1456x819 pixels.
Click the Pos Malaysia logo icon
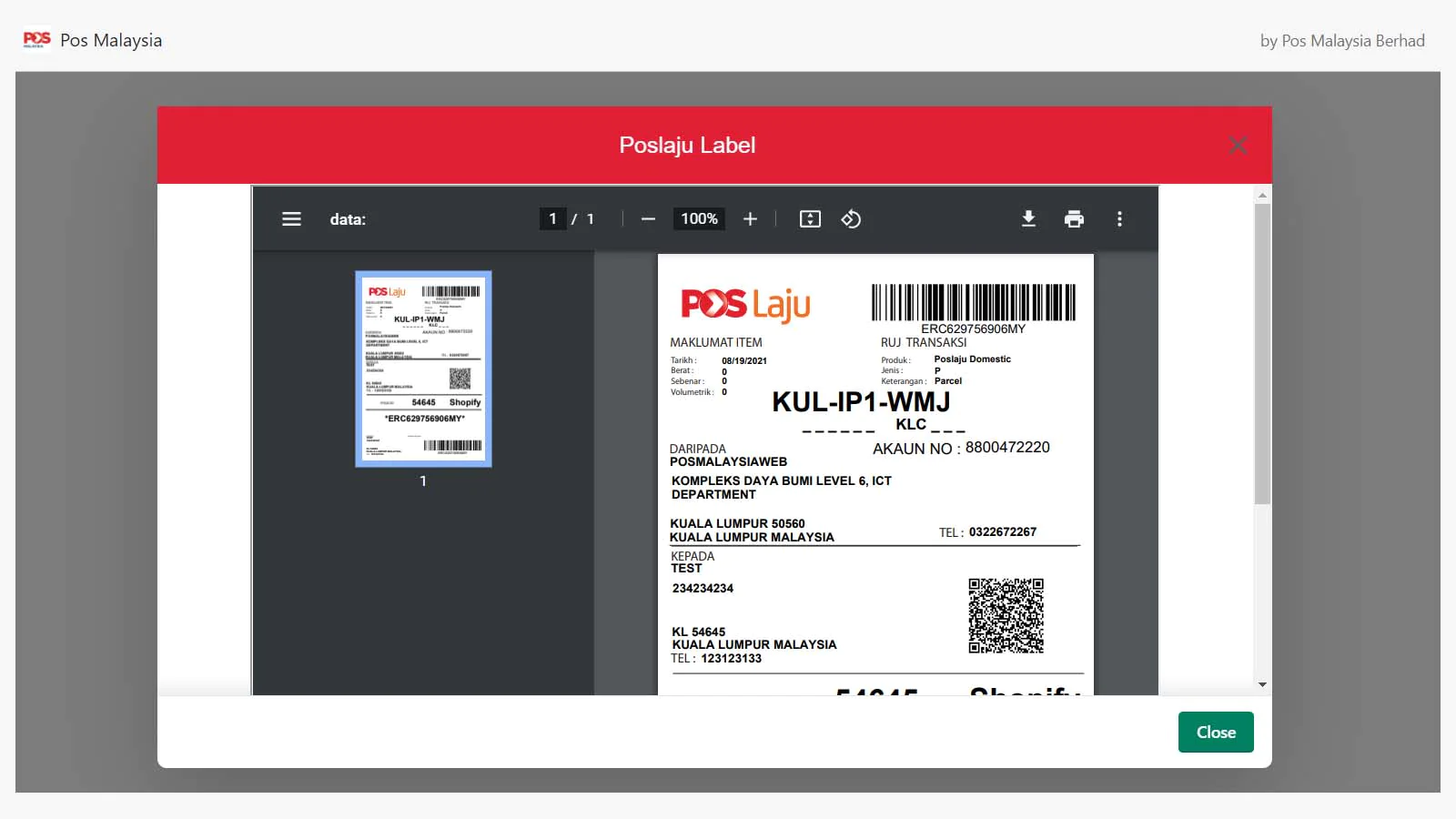point(37,40)
